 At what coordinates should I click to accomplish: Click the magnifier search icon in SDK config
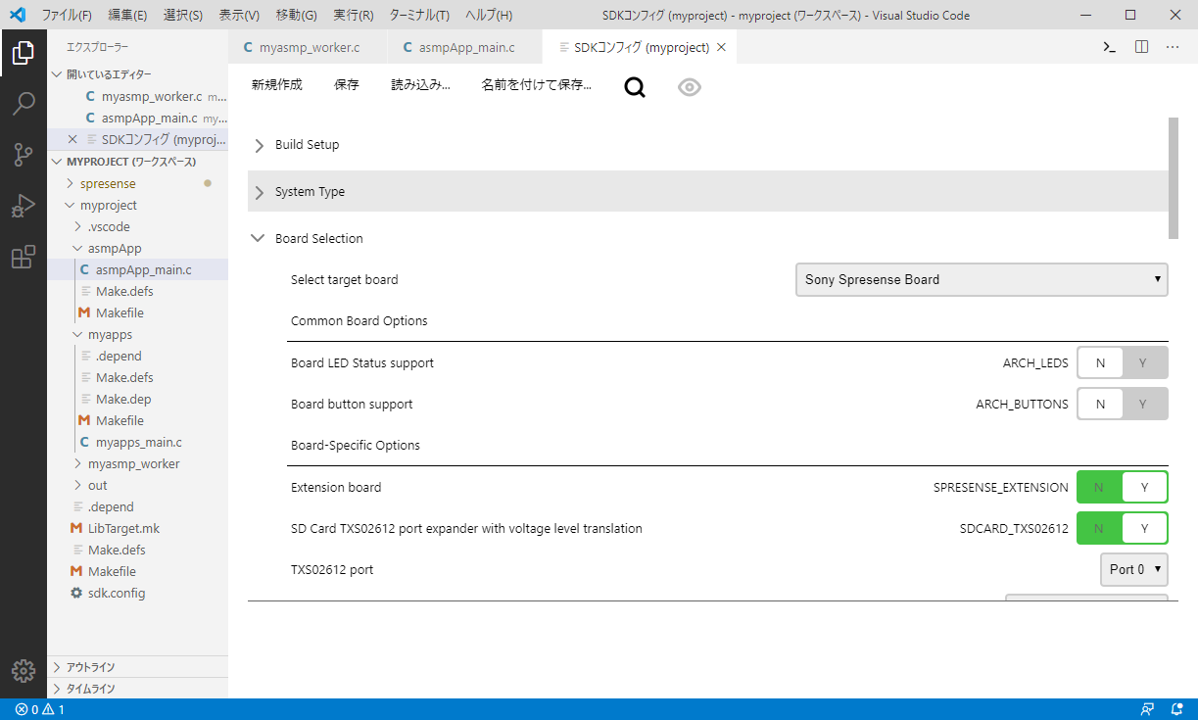tap(634, 87)
